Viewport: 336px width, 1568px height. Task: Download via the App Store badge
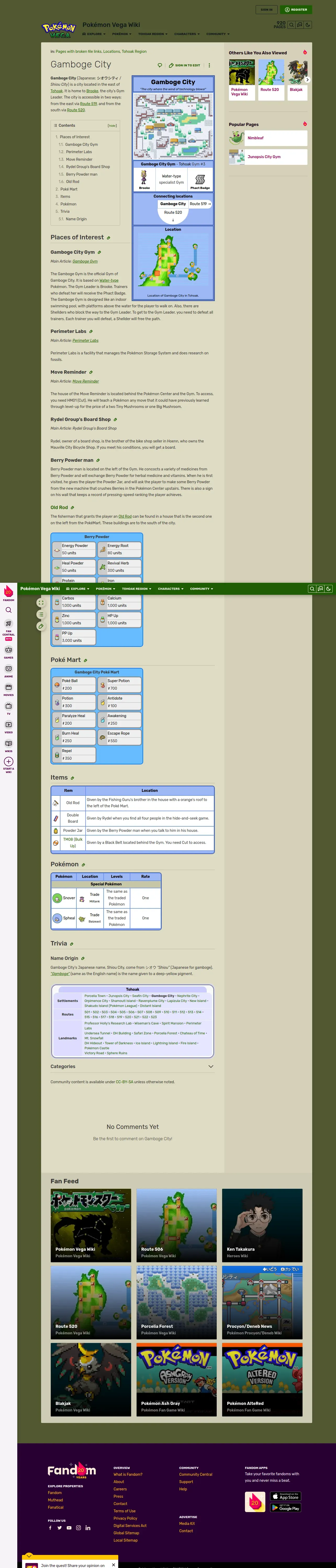point(285,1496)
